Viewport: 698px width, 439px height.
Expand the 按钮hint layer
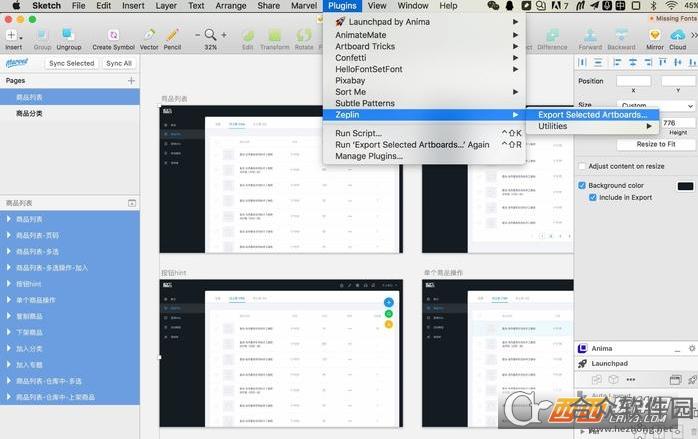click(x=8, y=284)
